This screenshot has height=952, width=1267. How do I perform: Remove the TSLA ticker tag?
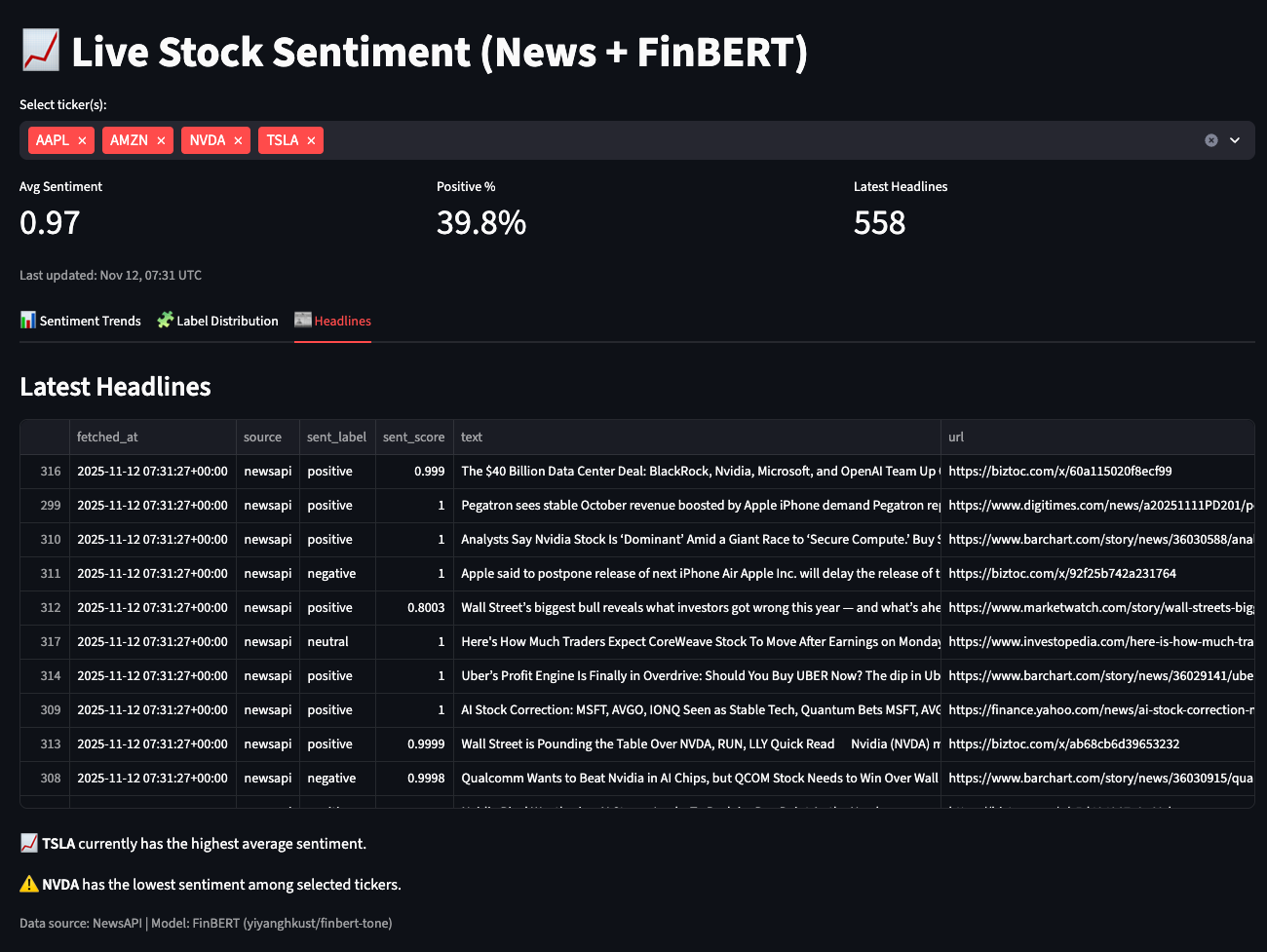[311, 141]
